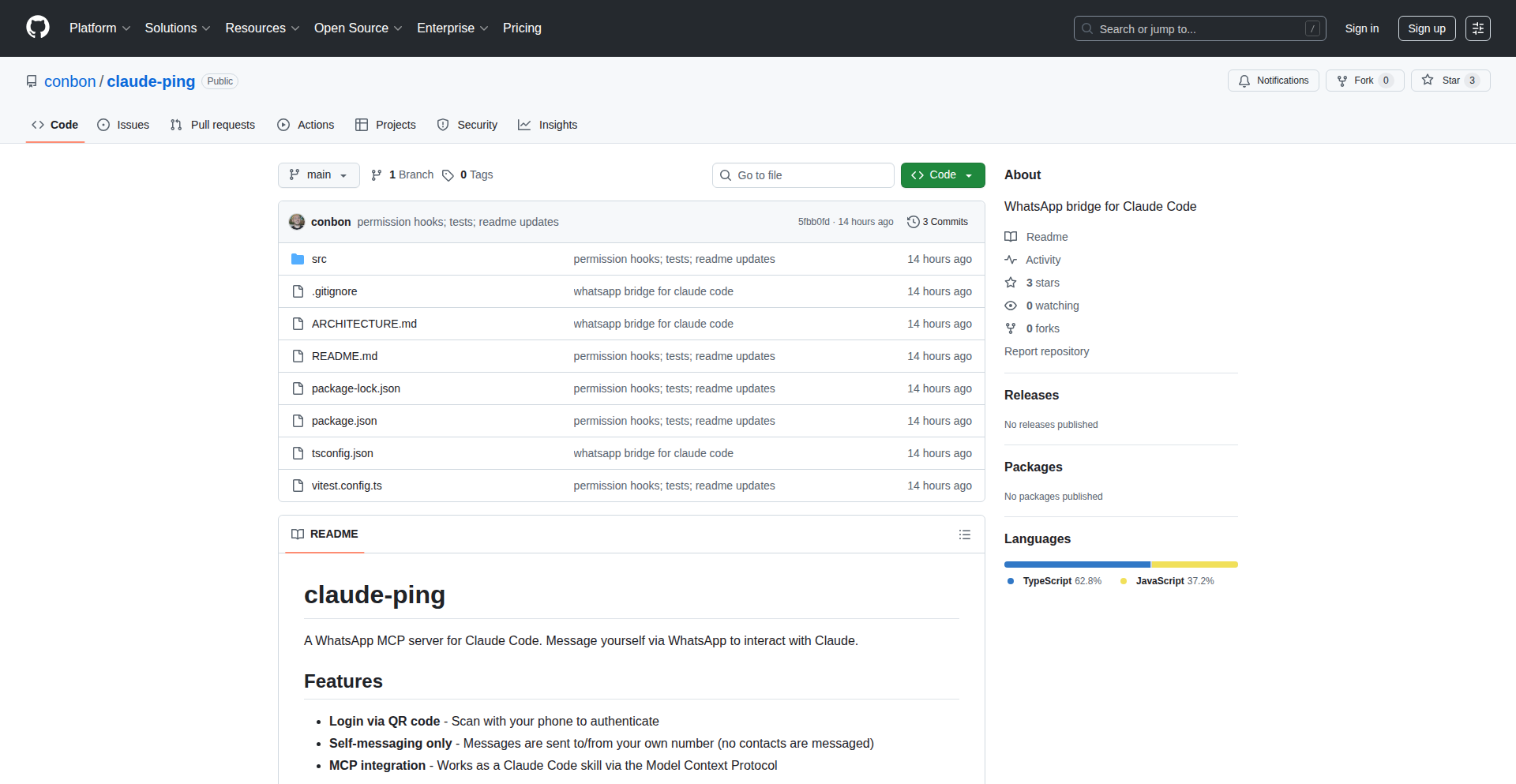Click the tags icon next to 0 Tags
1516x784 pixels.
click(448, 175)
